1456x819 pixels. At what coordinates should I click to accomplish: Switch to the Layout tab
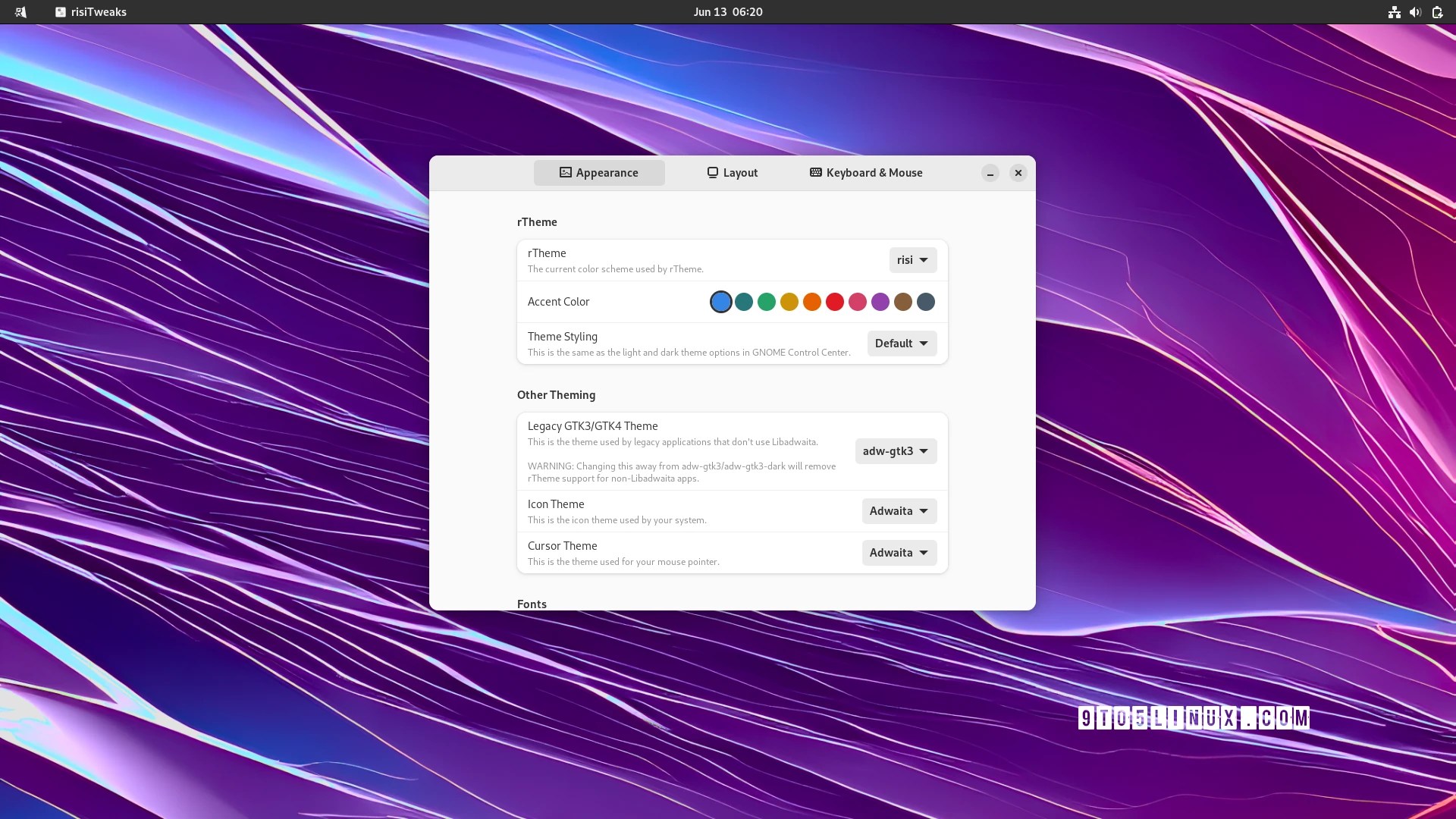[x=732, y=173]
